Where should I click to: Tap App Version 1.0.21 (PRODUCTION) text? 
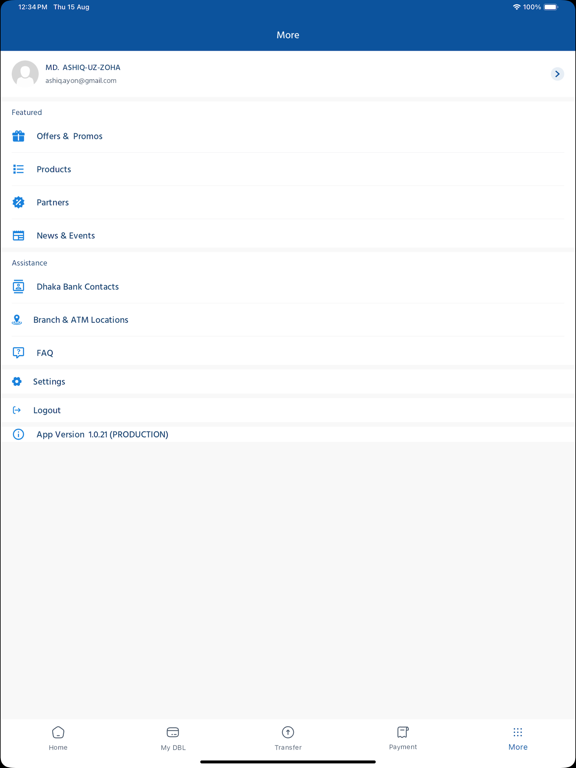click(102, 434)
